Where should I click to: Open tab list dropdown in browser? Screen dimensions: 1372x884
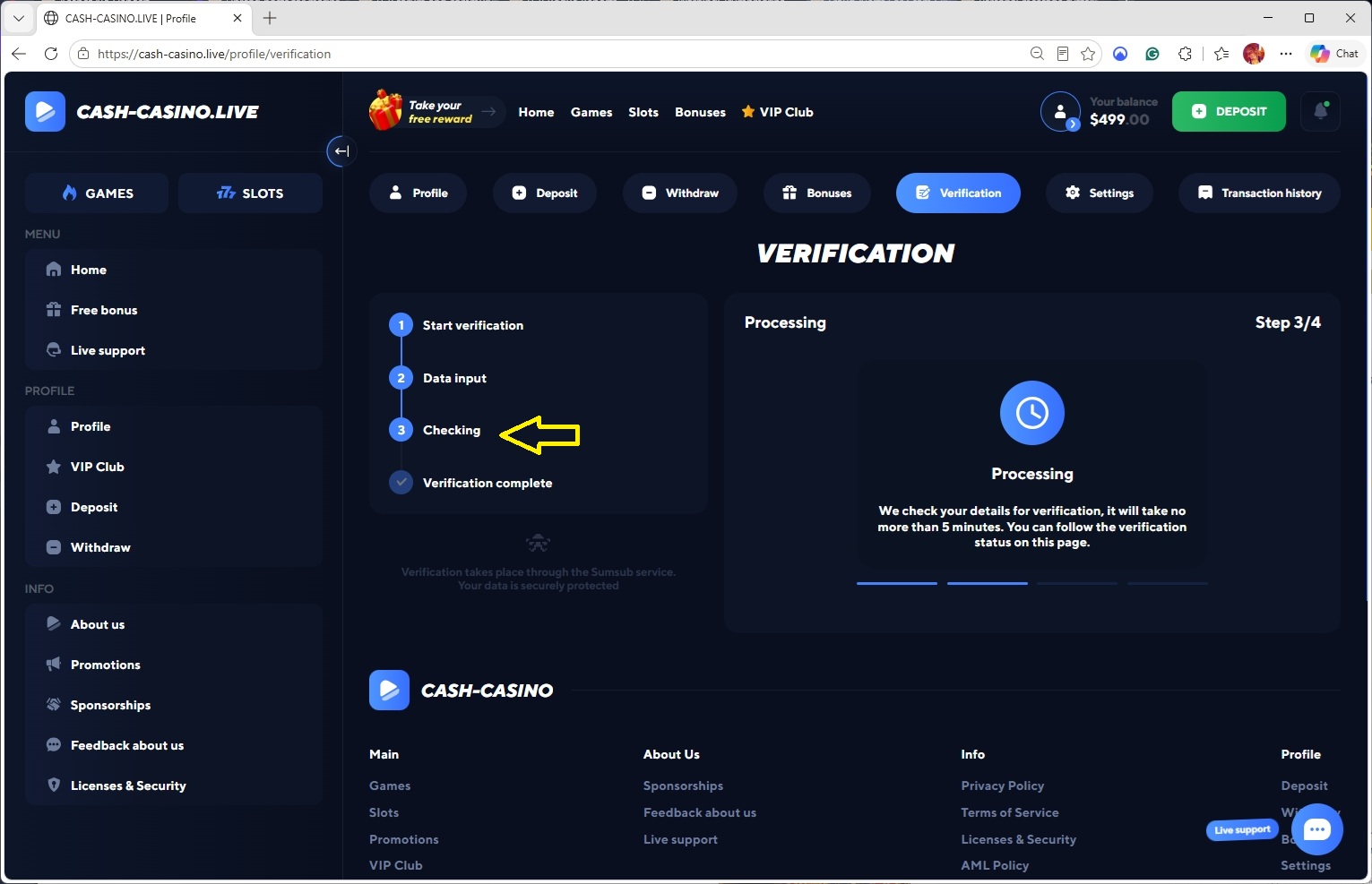18,18
